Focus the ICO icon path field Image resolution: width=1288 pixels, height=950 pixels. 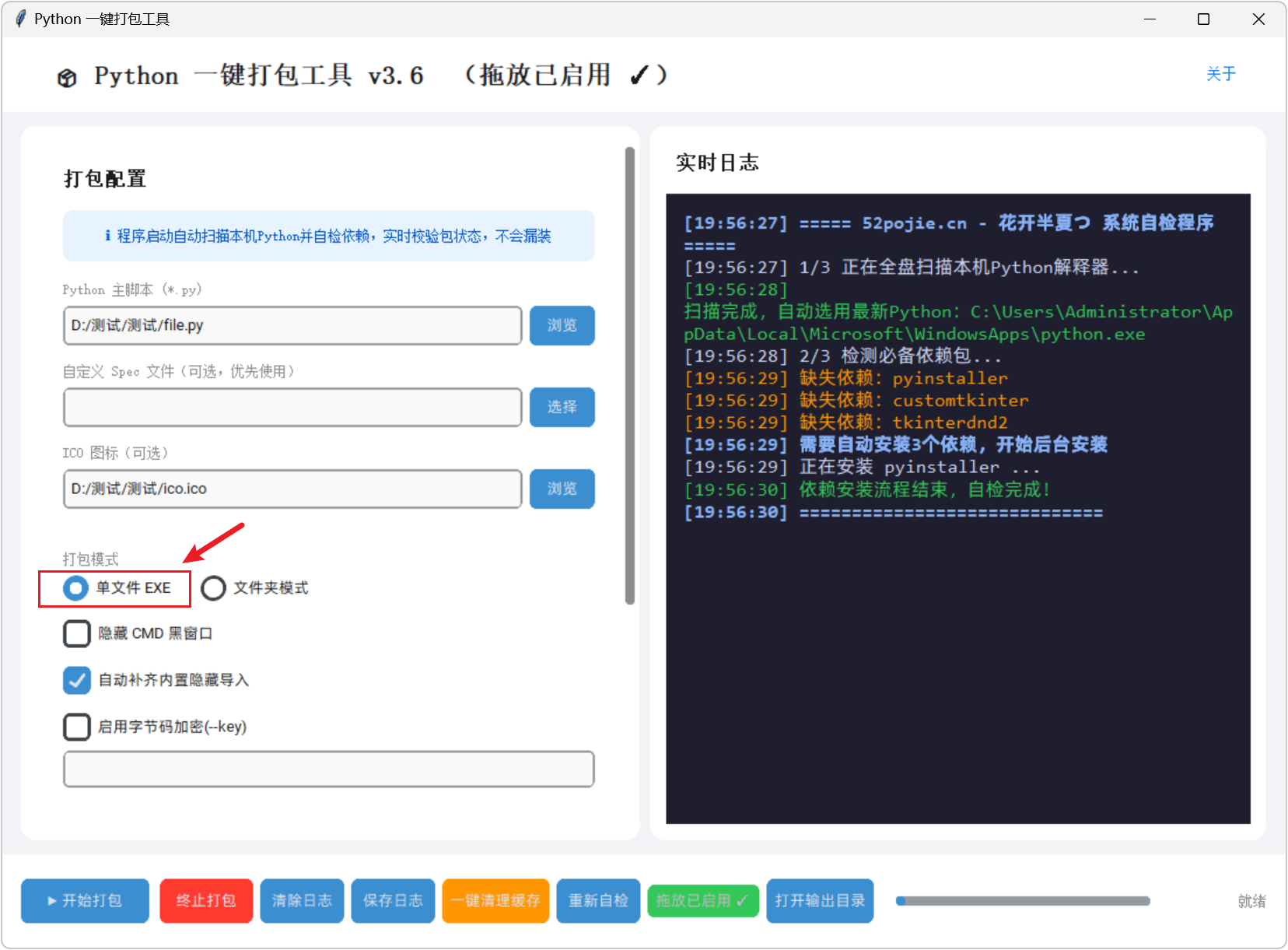[x=292, y=489]
